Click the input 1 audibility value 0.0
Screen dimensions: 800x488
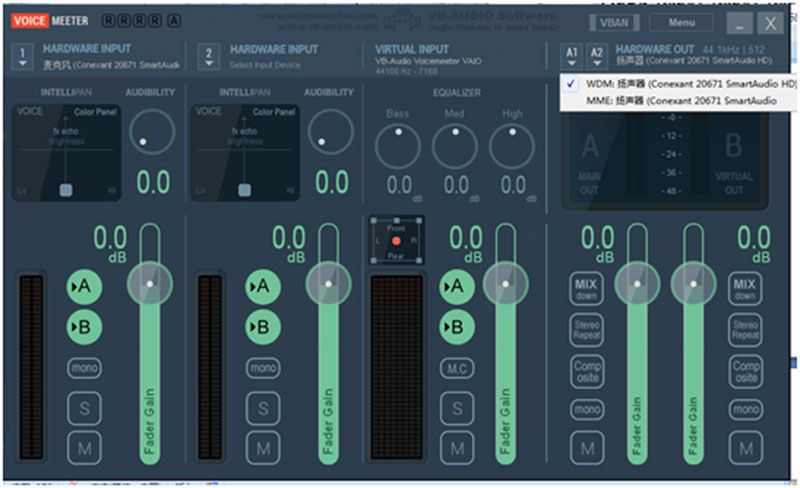(153, 183)
